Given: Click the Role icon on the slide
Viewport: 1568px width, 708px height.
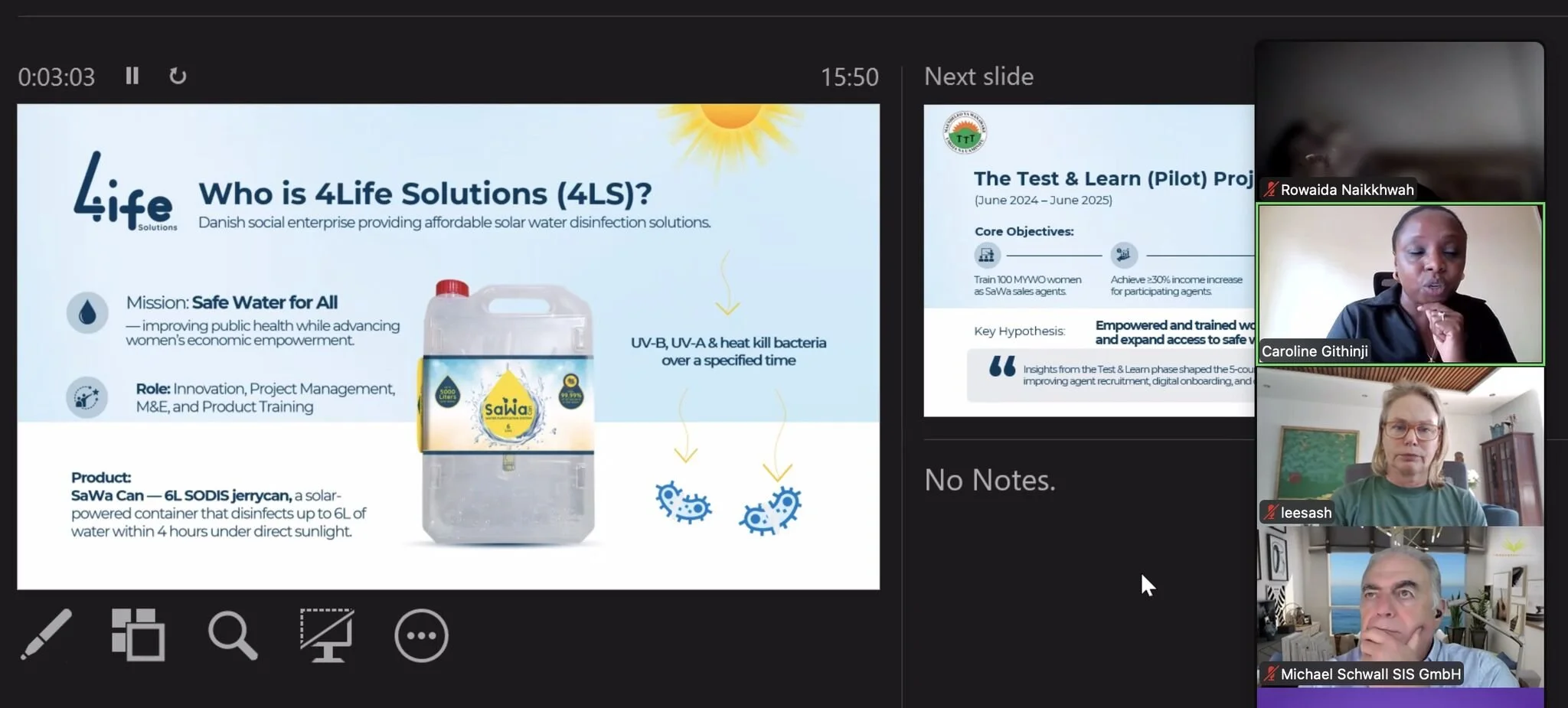Looking at the screenshot, I should (87, 397).
